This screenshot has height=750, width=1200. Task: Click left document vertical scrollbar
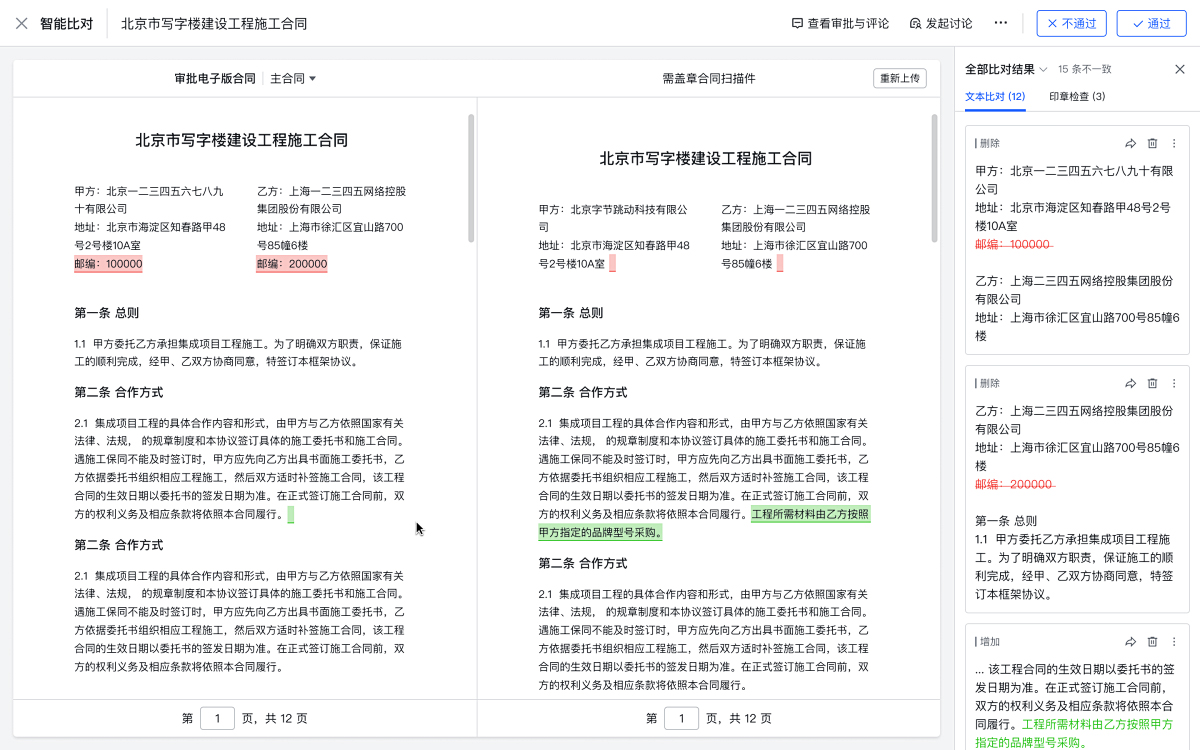tap(471, 178)
